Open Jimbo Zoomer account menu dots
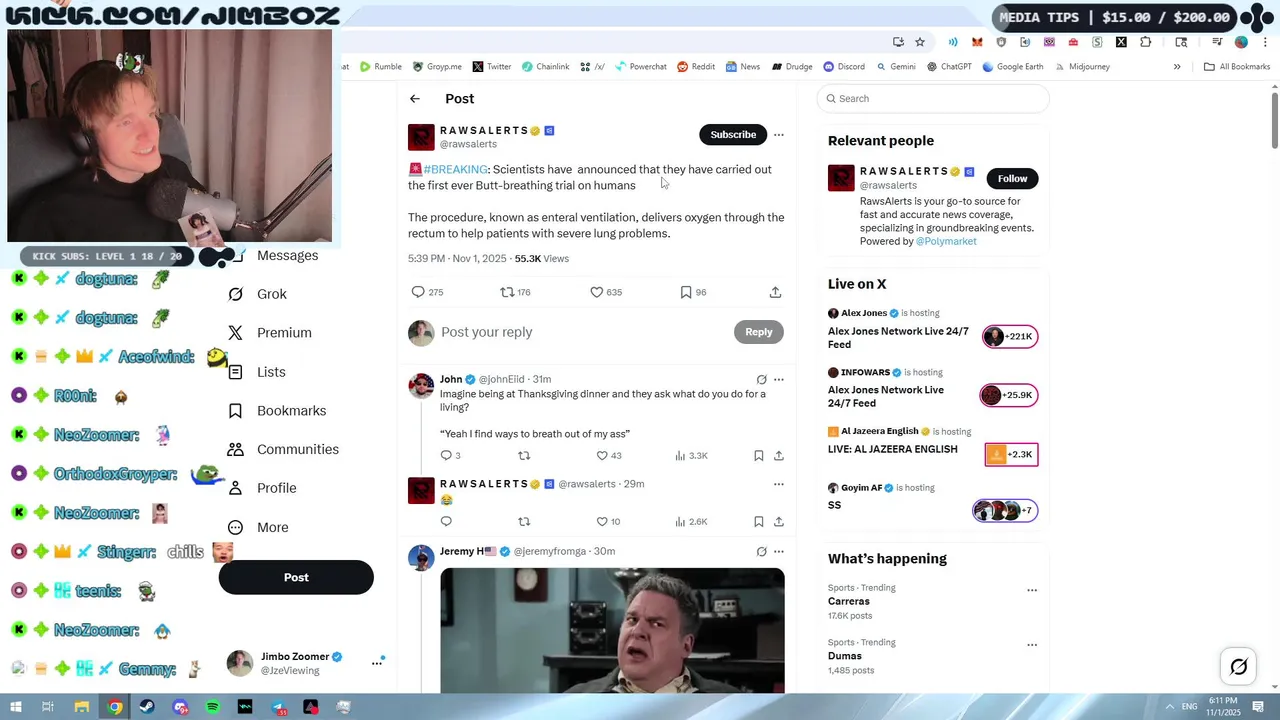1280x720 pixels. tap(377, 663)
